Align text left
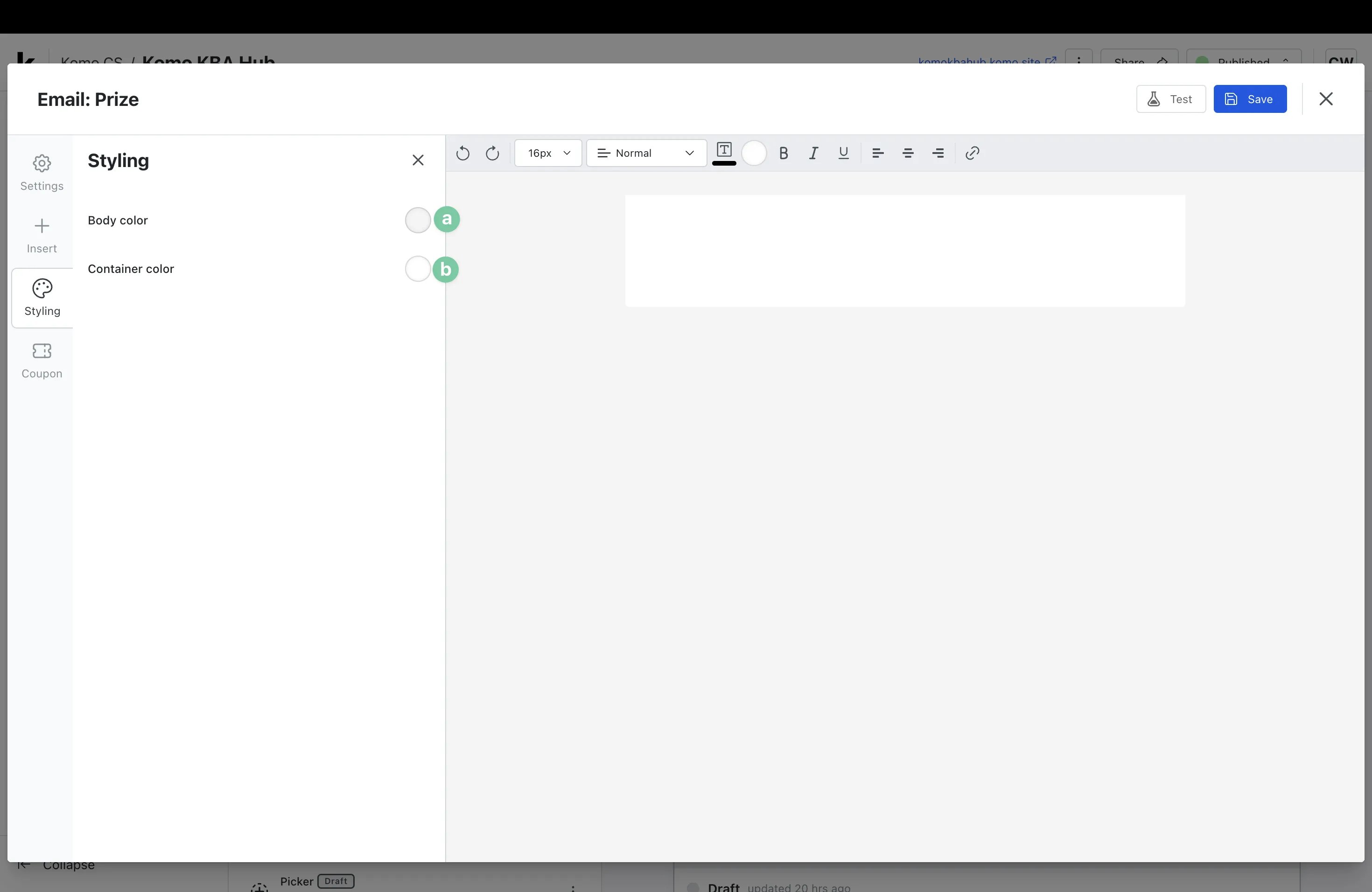The image size is (1372, 892). [x=878, y=153]
